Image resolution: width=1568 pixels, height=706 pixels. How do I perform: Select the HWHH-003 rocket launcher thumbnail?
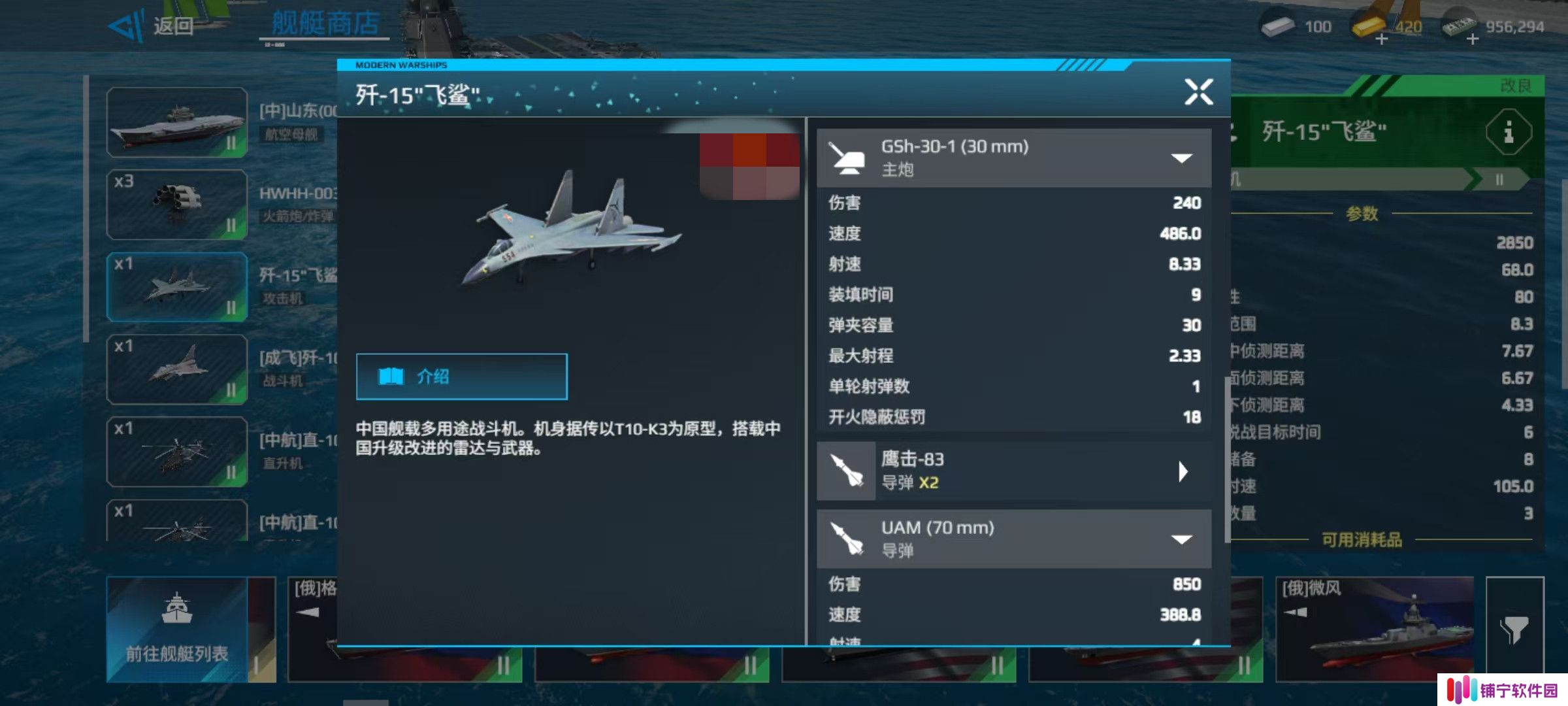[x=177, y=205]
